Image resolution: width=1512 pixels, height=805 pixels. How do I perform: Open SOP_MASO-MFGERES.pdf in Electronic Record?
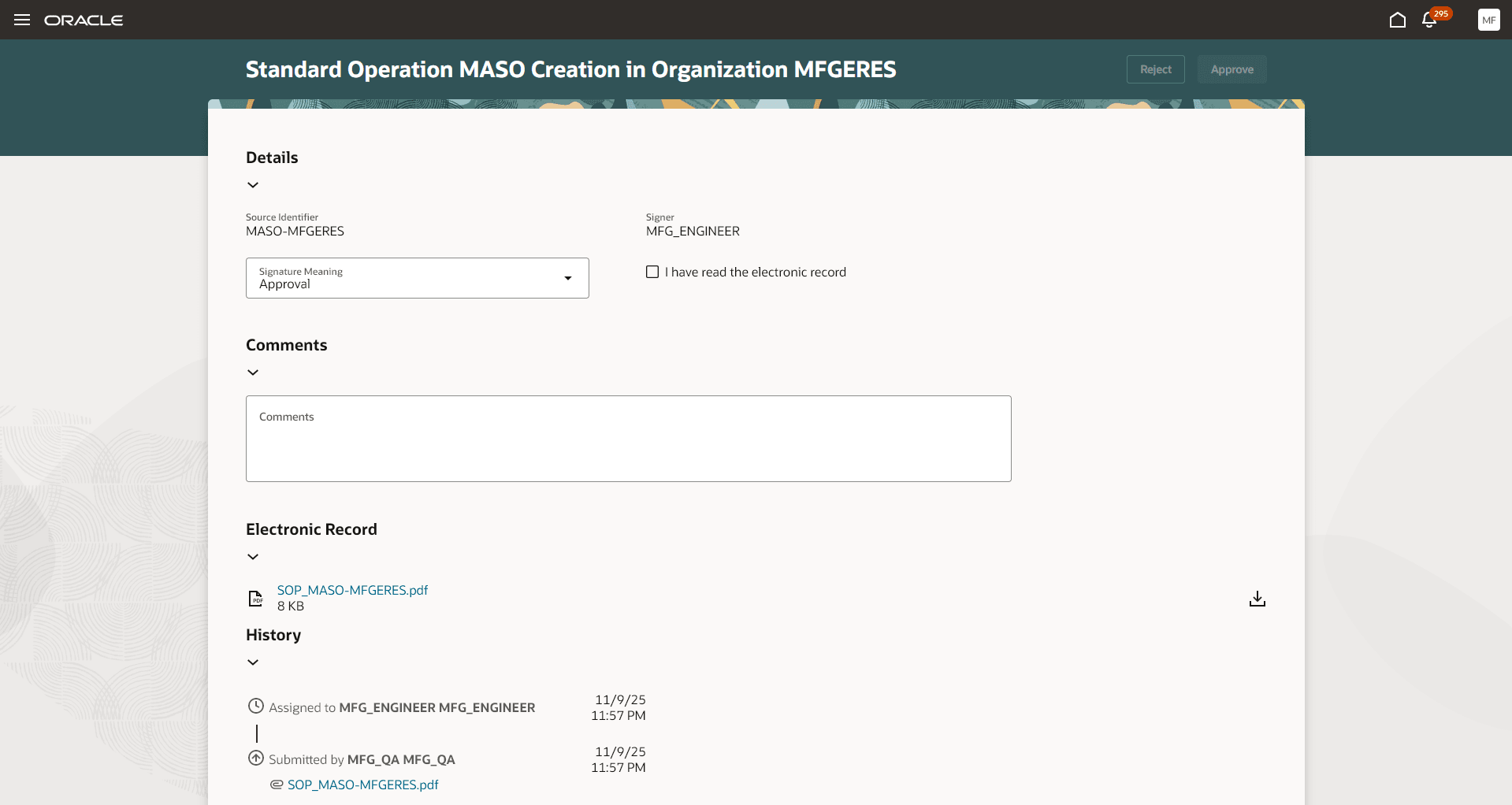[x=351, y=589]
